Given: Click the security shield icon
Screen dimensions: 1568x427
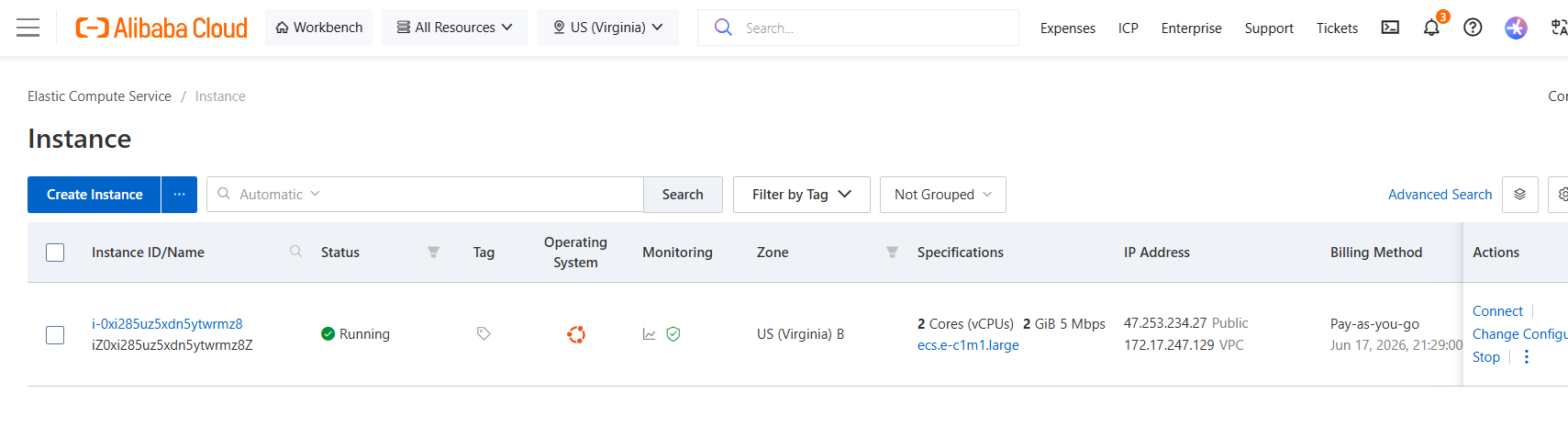Looking at the screenshot, I should (673, 334).
